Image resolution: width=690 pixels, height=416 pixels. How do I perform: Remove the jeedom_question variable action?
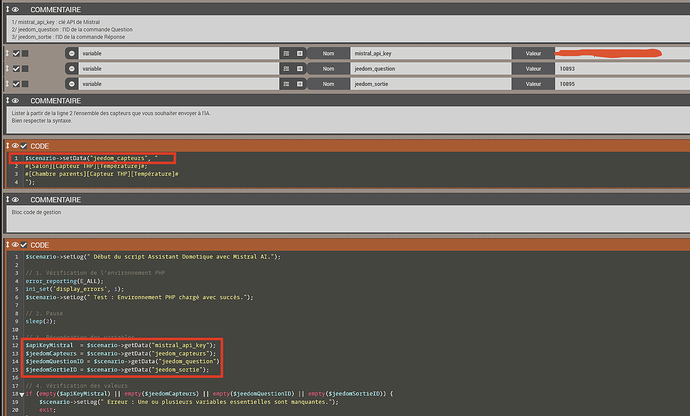pos(71,69)
